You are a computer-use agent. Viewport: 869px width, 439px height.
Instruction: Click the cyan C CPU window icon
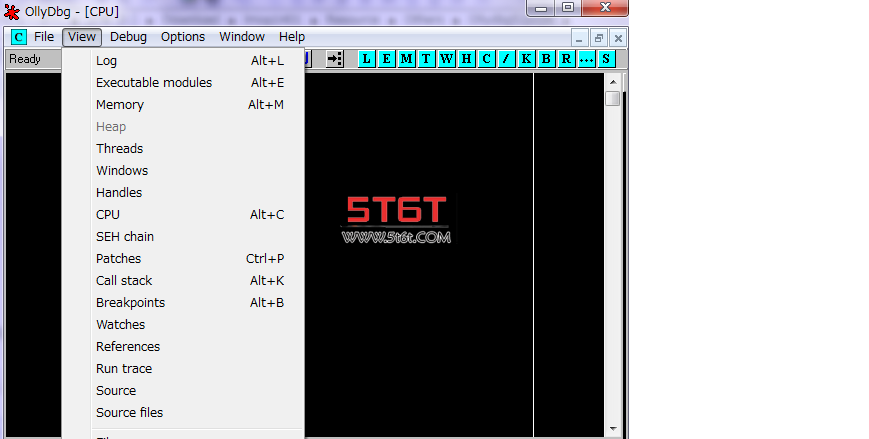coord(19,37)
